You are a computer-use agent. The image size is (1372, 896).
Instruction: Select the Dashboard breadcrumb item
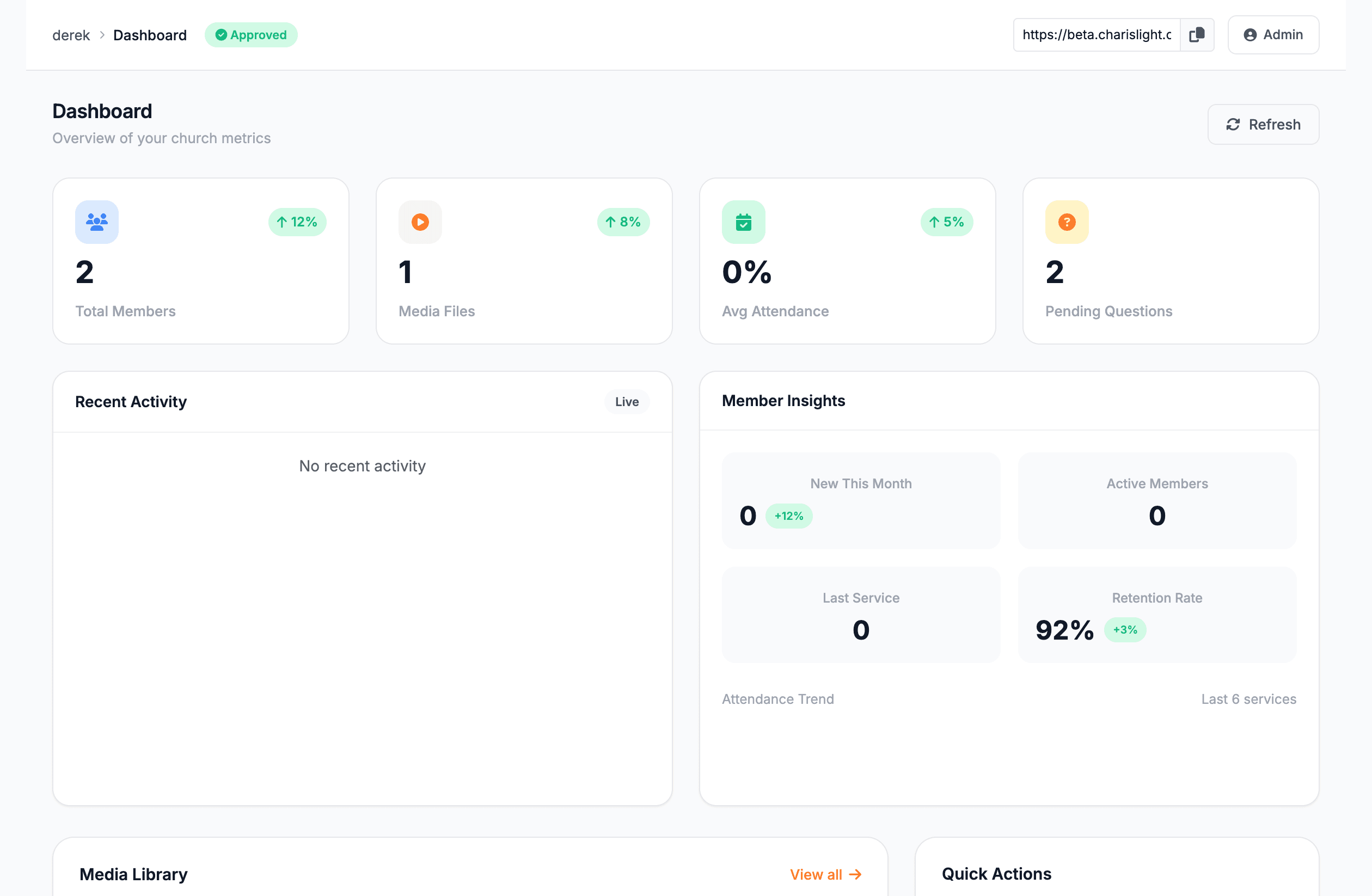(x=150, y=35)
